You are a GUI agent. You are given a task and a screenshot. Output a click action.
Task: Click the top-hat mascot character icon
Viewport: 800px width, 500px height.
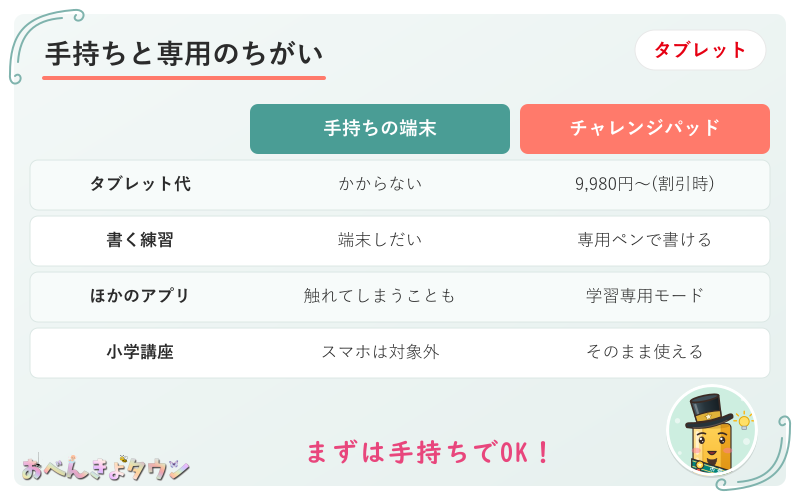point(712,431)
